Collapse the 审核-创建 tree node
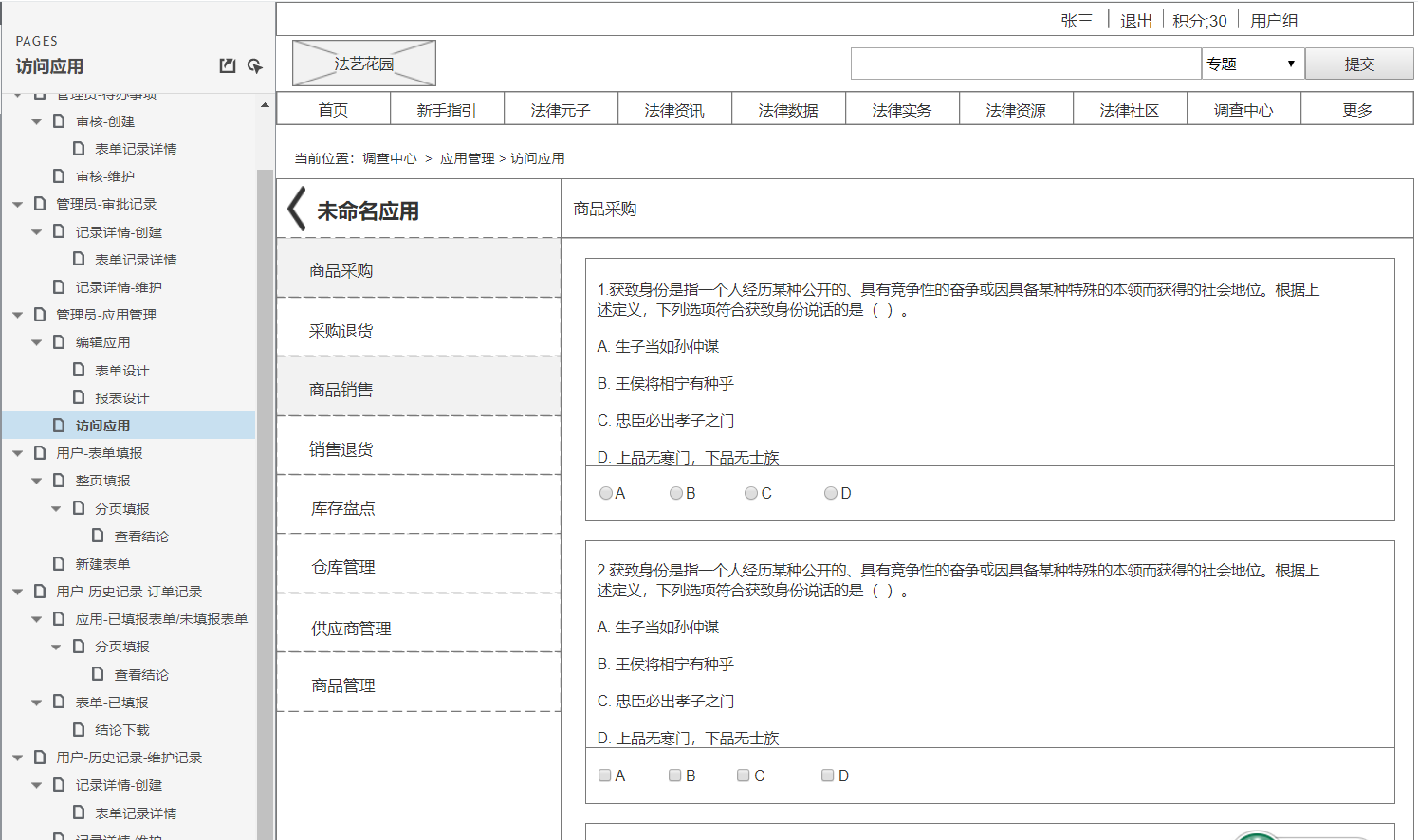The width and height of the screenshot is (1418, 840). tap(36, 121)
